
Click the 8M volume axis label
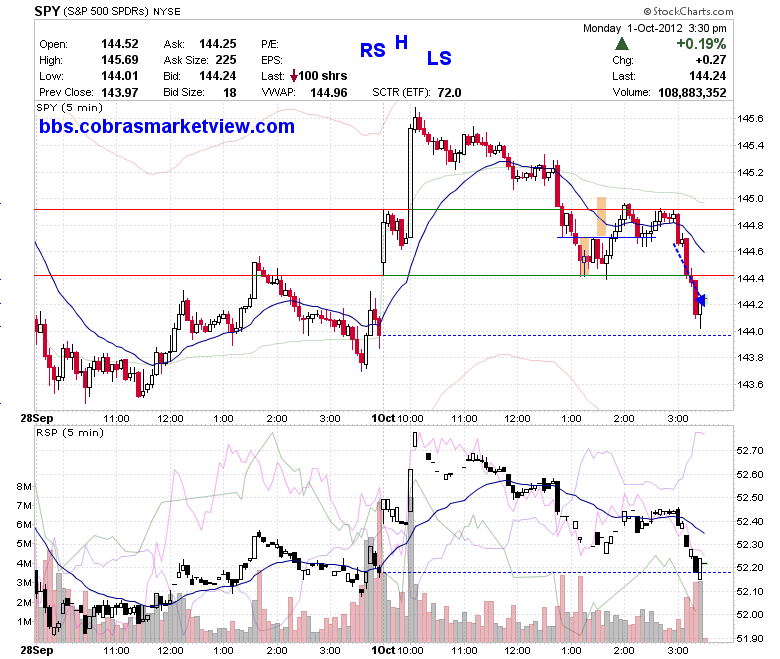click(24, 486)
